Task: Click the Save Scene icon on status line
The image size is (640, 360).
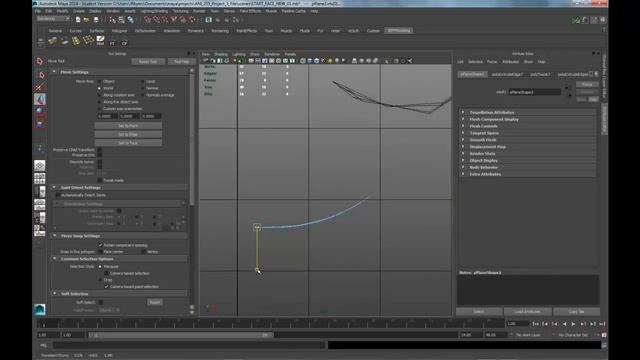Action: (96, 20)
